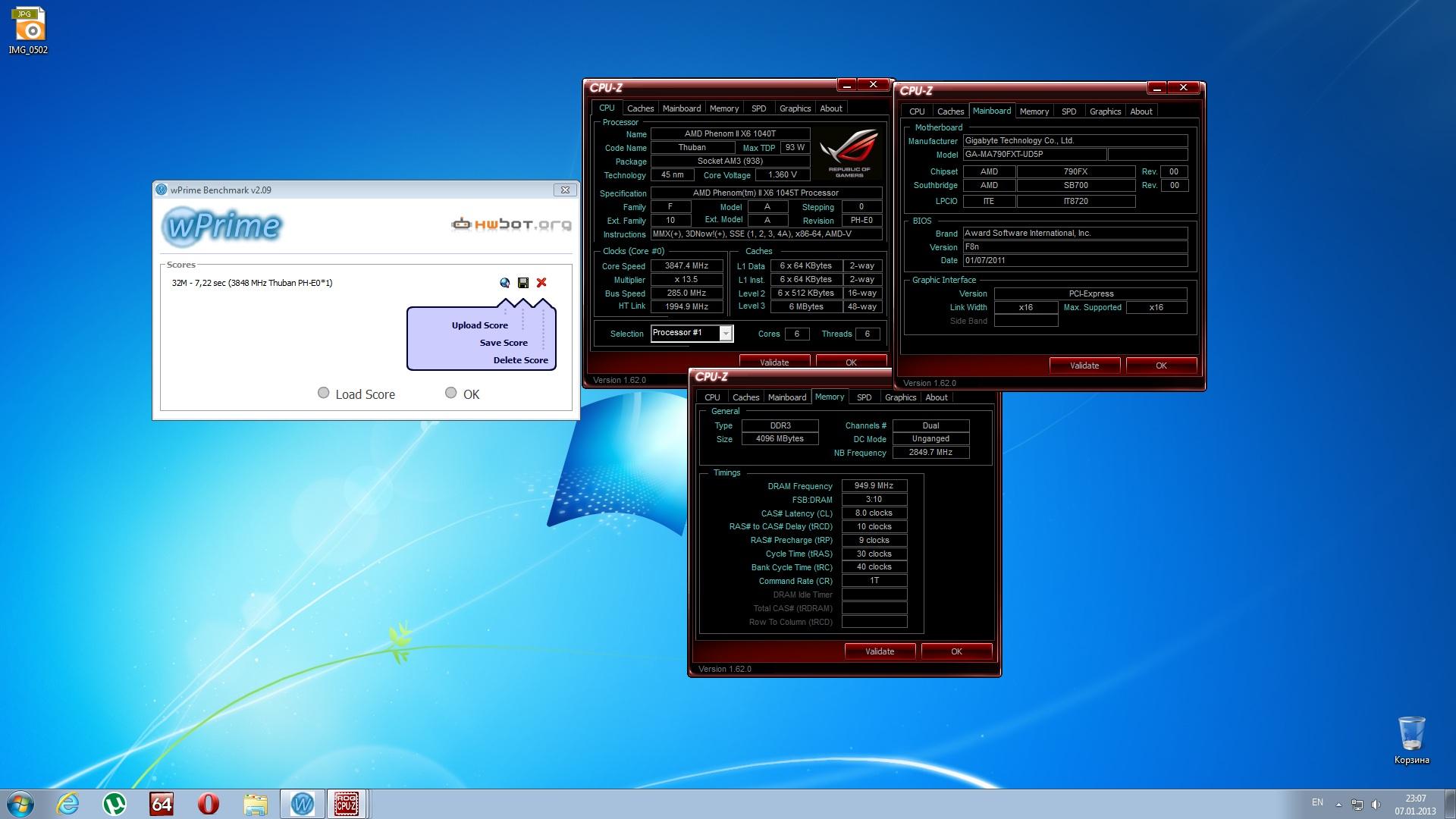
Task: Switch to ROG CPU-Z taskbar button
Action: (x=347, y=804)
